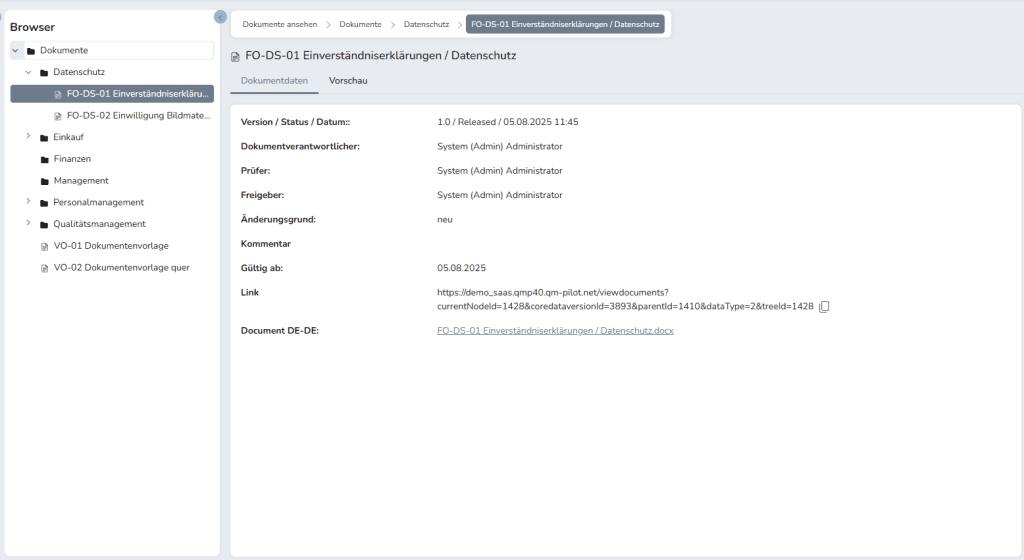Expand the Qualitätsmanagement folder
This screenshot has height=560, width=1024.
pyautogui.click(x=28, y=224)
